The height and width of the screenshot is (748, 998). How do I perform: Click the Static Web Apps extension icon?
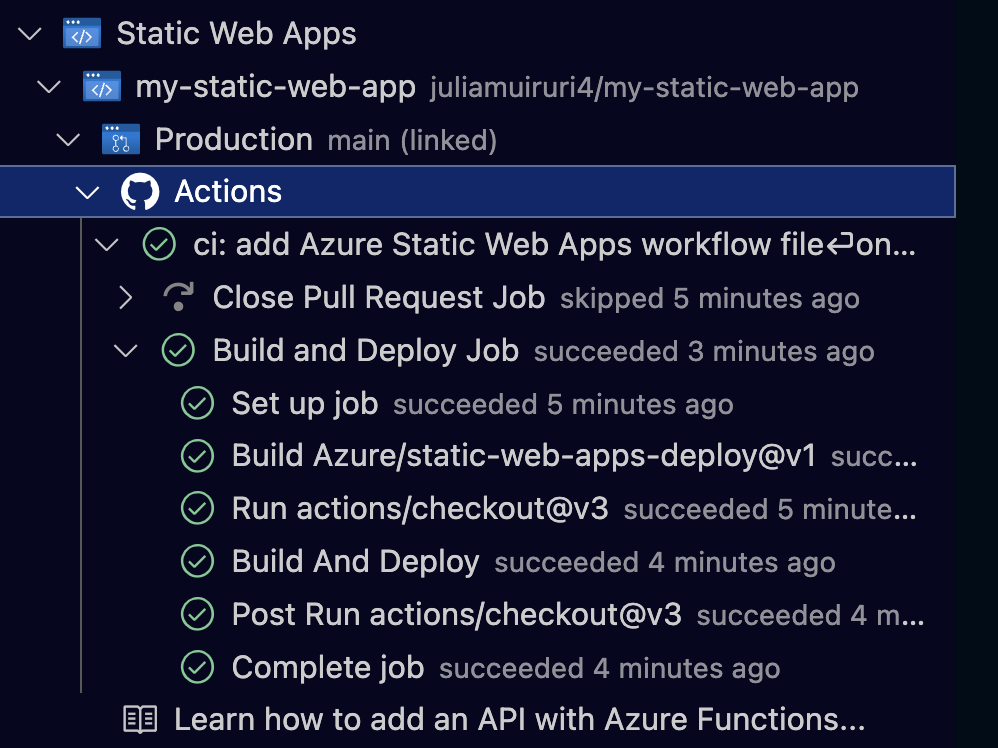[83, 32]
